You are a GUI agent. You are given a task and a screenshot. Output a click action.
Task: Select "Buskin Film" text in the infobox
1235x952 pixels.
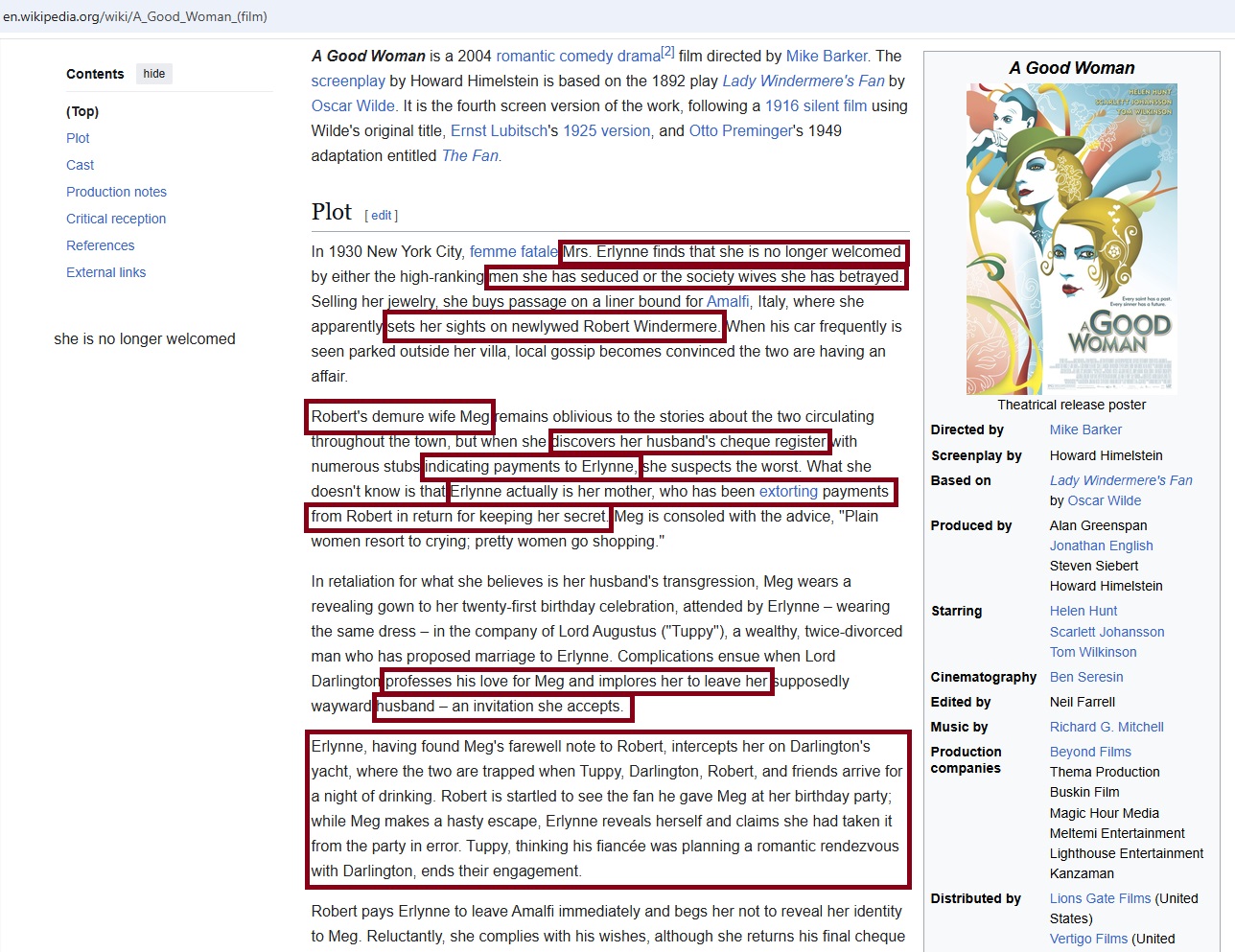point(1084,792)
